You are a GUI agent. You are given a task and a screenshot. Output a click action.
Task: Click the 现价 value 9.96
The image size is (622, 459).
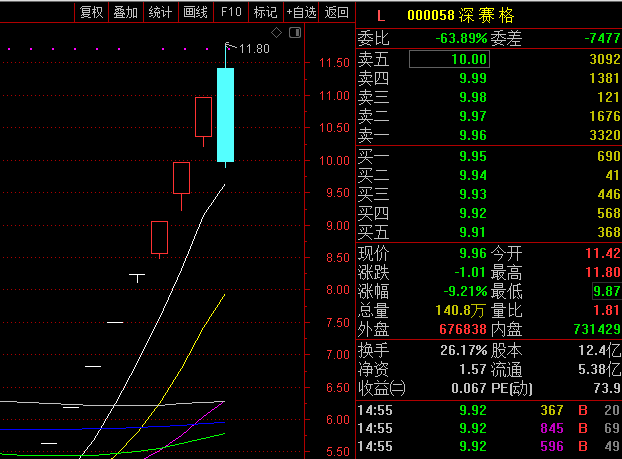click(473, 253)
